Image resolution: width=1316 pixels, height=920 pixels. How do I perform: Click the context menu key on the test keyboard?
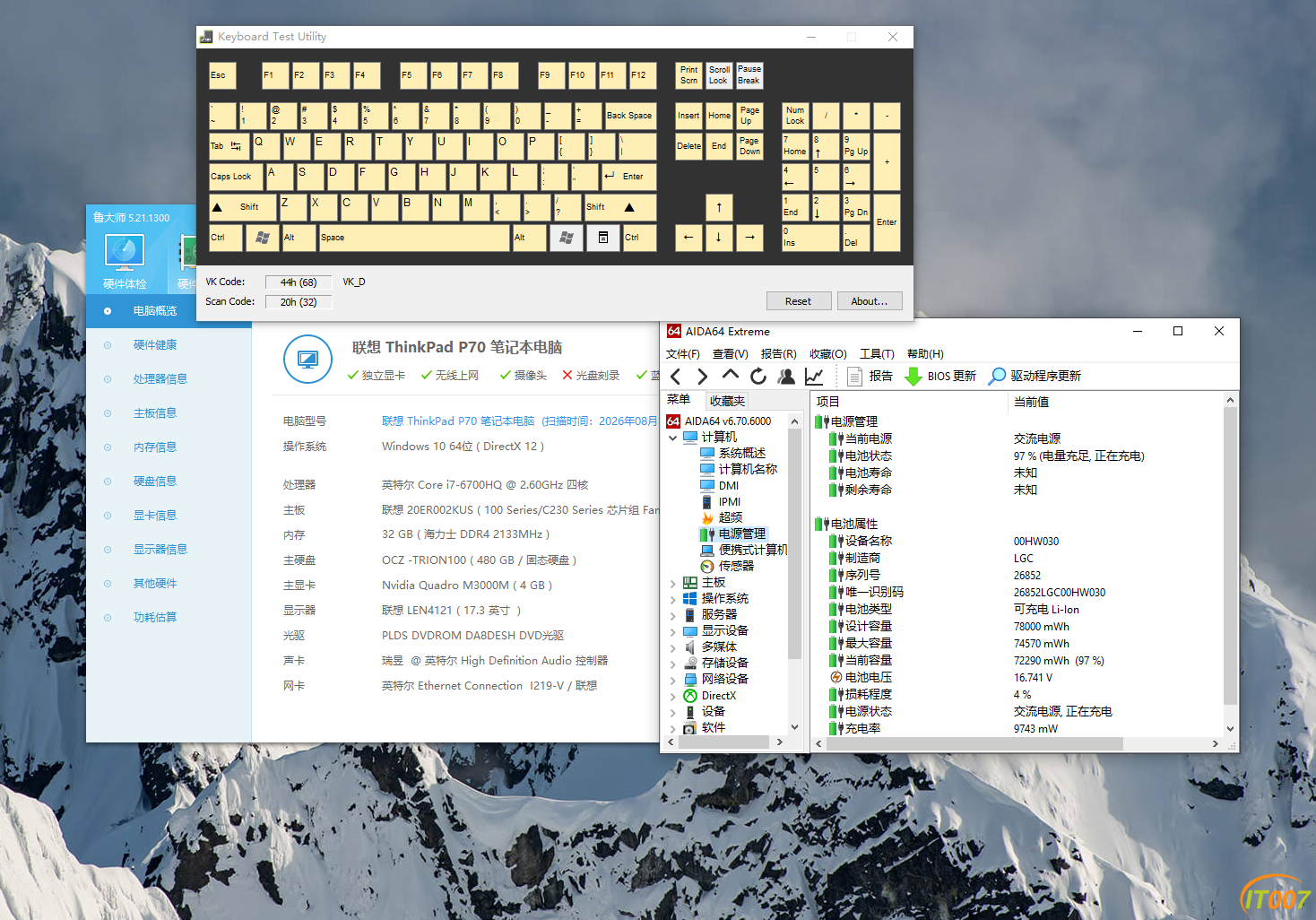603,238
